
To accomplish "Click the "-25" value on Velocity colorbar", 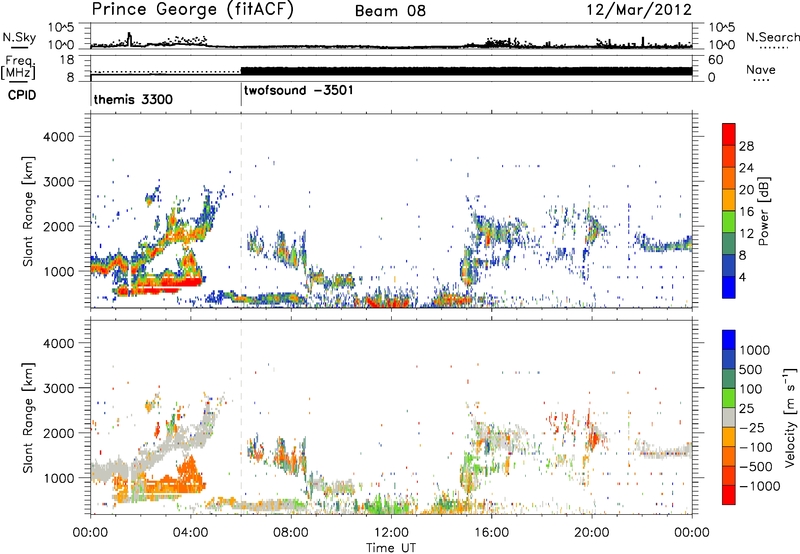I will (x=752, y=428).
